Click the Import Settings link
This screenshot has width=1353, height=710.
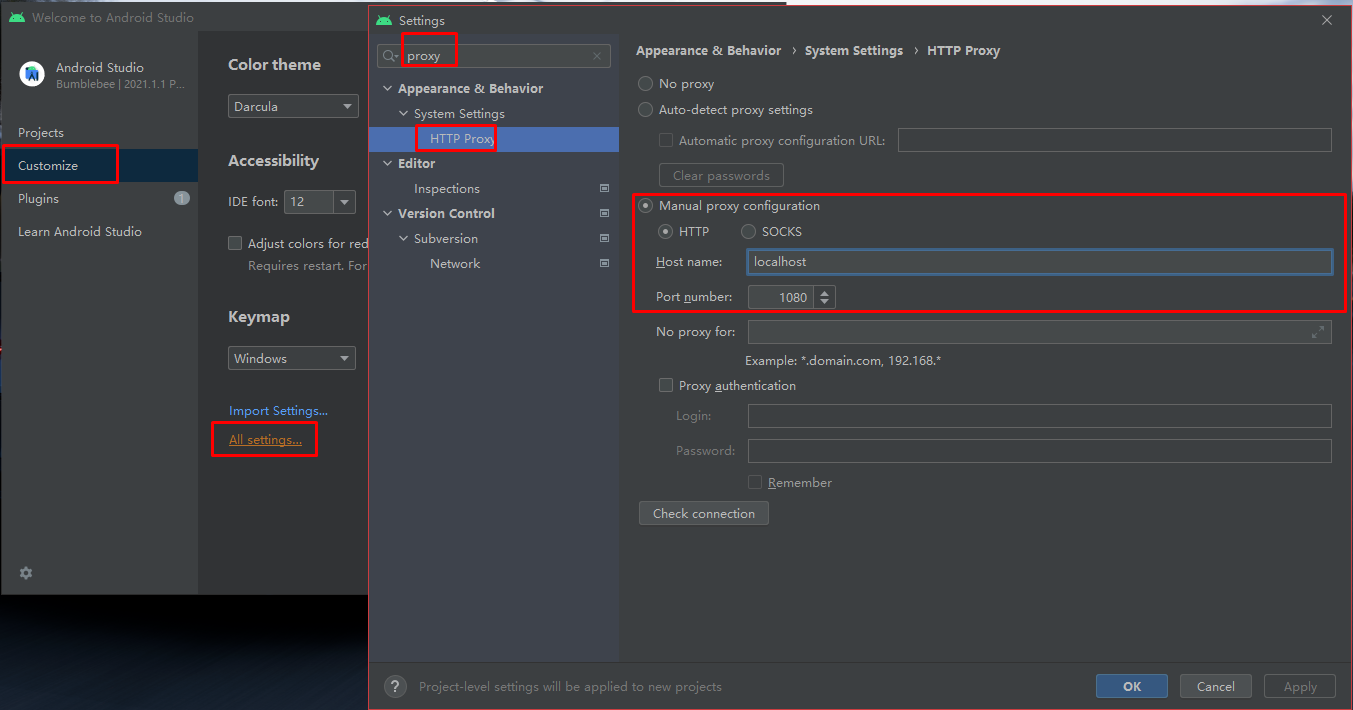tap(278, 410)
